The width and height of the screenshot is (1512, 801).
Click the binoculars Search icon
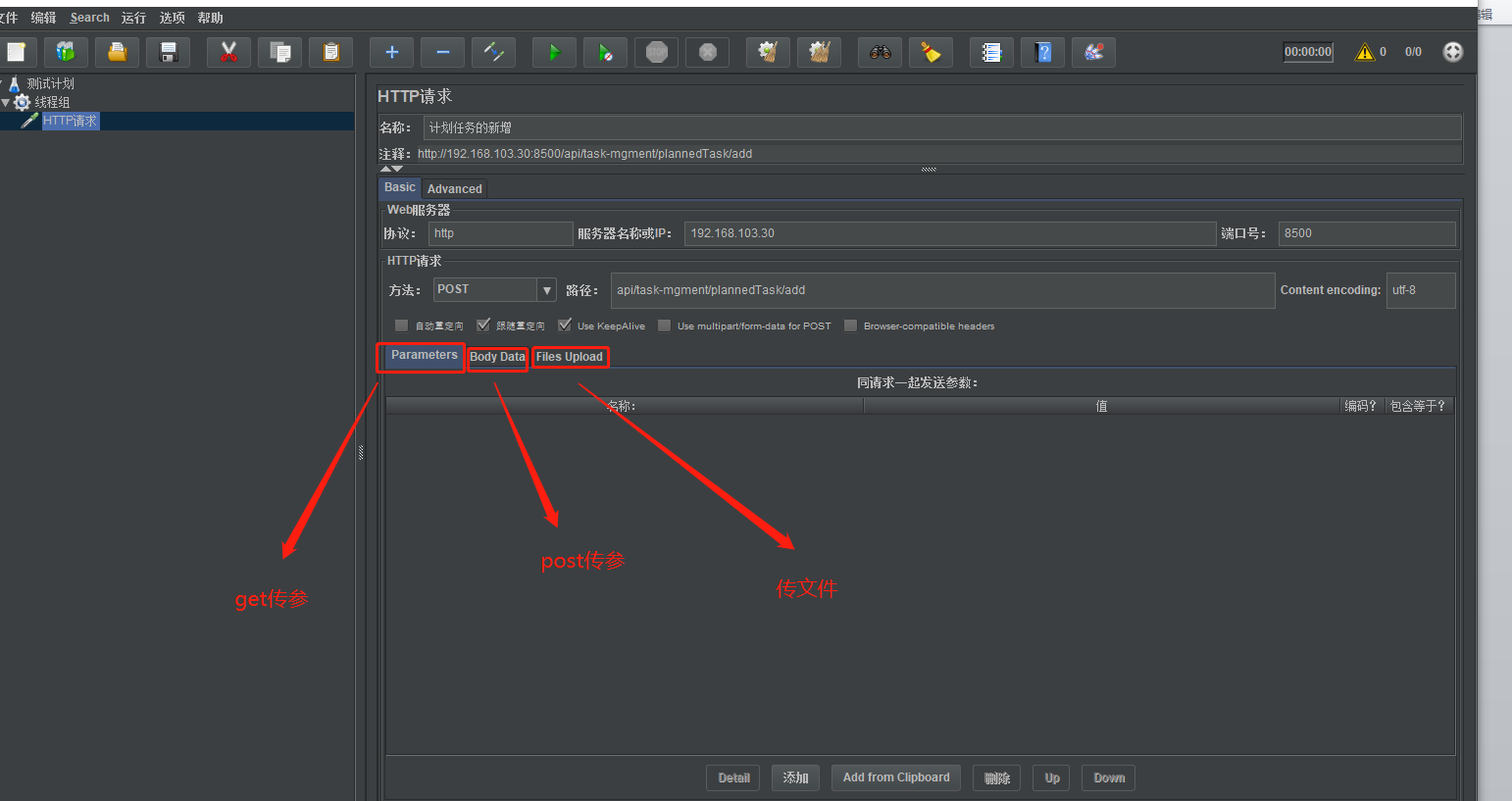[x=880, y=52]
